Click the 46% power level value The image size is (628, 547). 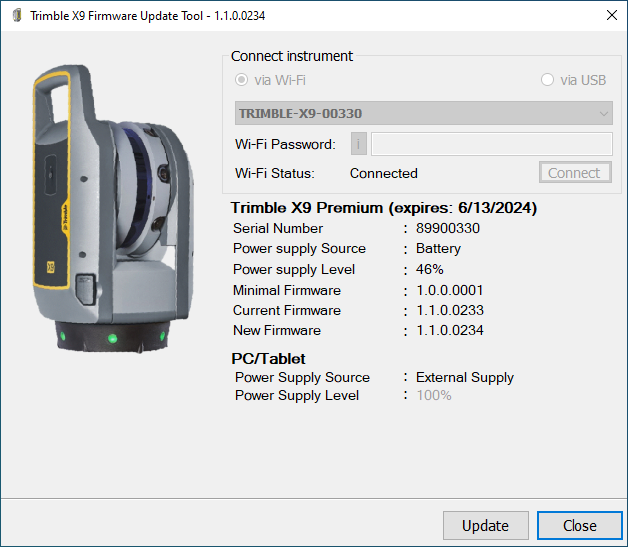coord(429,269)
